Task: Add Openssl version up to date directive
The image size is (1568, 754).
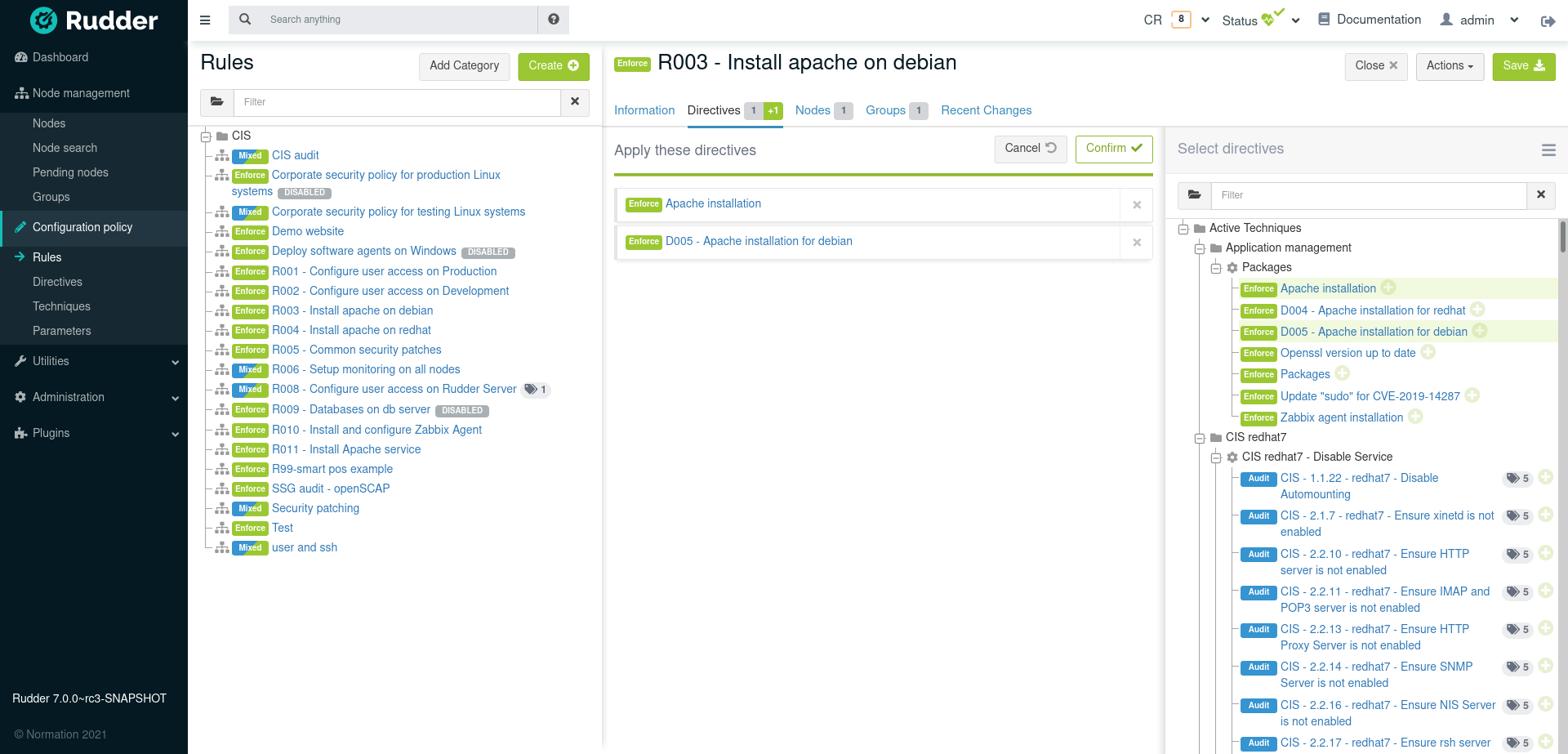Action: point(1428,352)
